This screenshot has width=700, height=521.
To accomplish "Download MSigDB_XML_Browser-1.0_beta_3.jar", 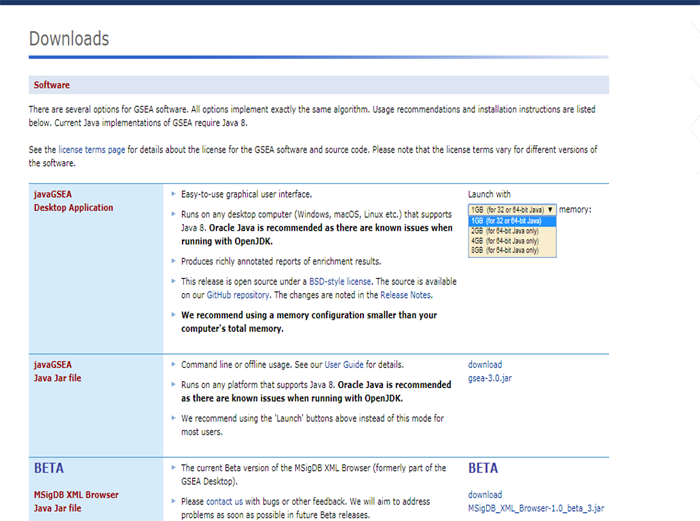I will pos(536,501).
